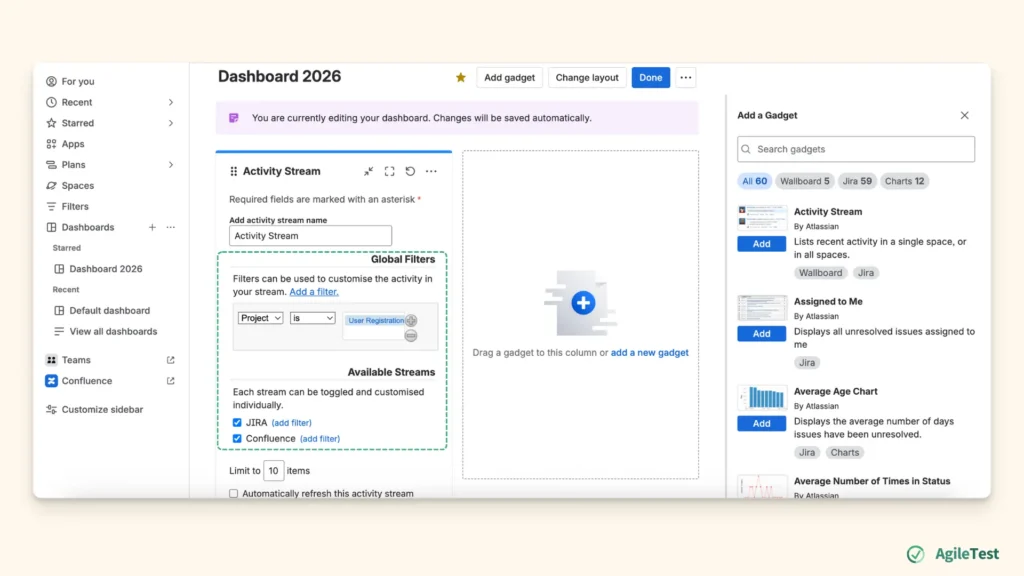Open Dashboards section in the sidebar

pos(88,227)
